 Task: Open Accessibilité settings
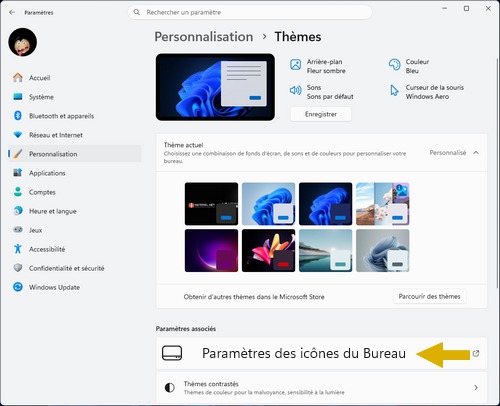pos(75,249)
